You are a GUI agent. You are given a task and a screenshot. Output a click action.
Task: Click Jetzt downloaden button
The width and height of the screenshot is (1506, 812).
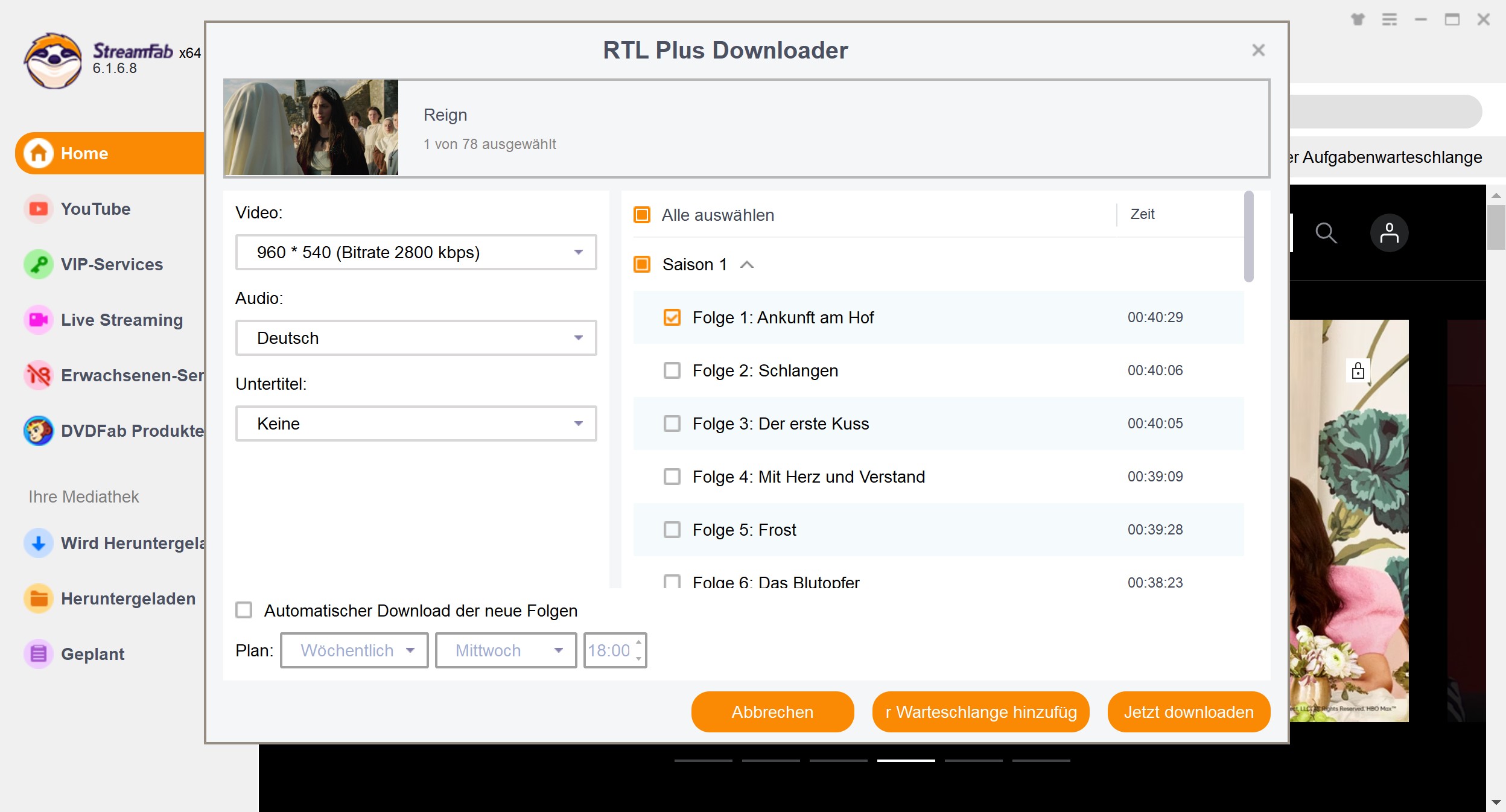pos(1189,712)
